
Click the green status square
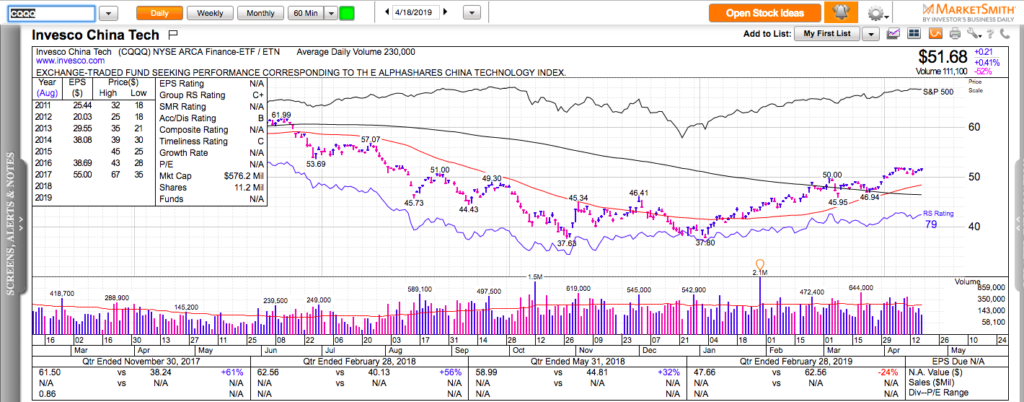(346, 12)
